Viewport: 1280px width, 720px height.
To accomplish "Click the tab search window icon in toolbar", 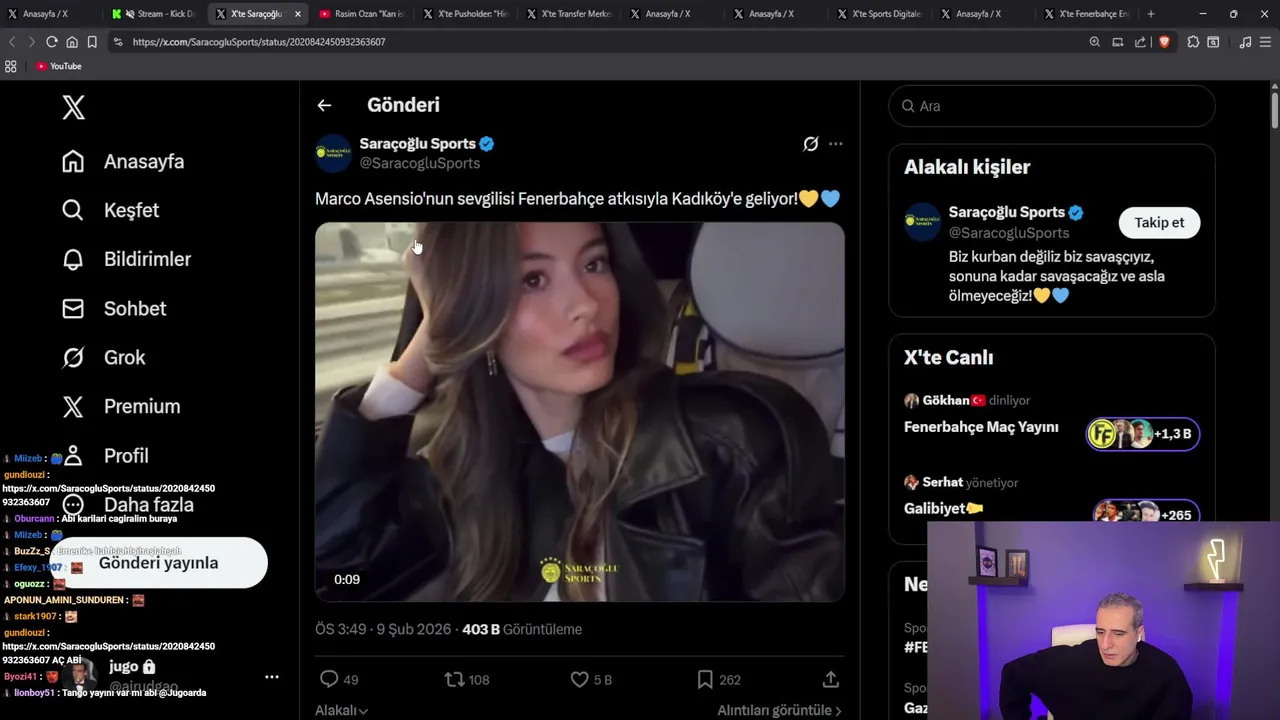I will 1213,42.
